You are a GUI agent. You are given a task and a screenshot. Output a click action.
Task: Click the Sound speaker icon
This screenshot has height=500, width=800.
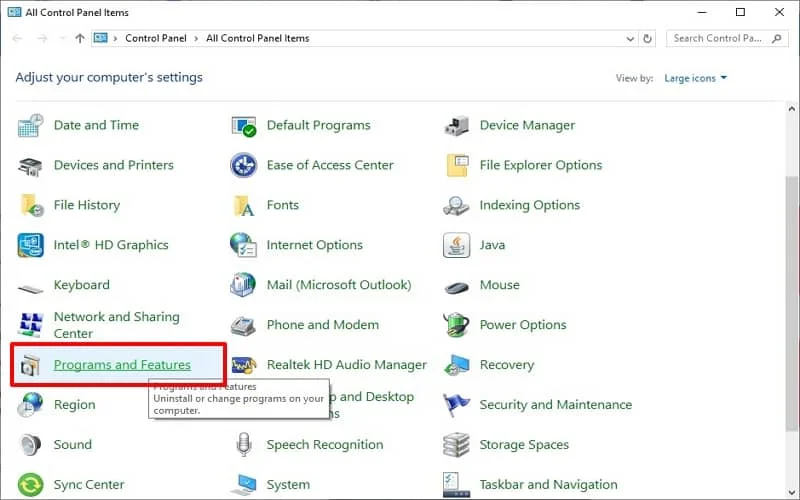click(x=31, y=445)
